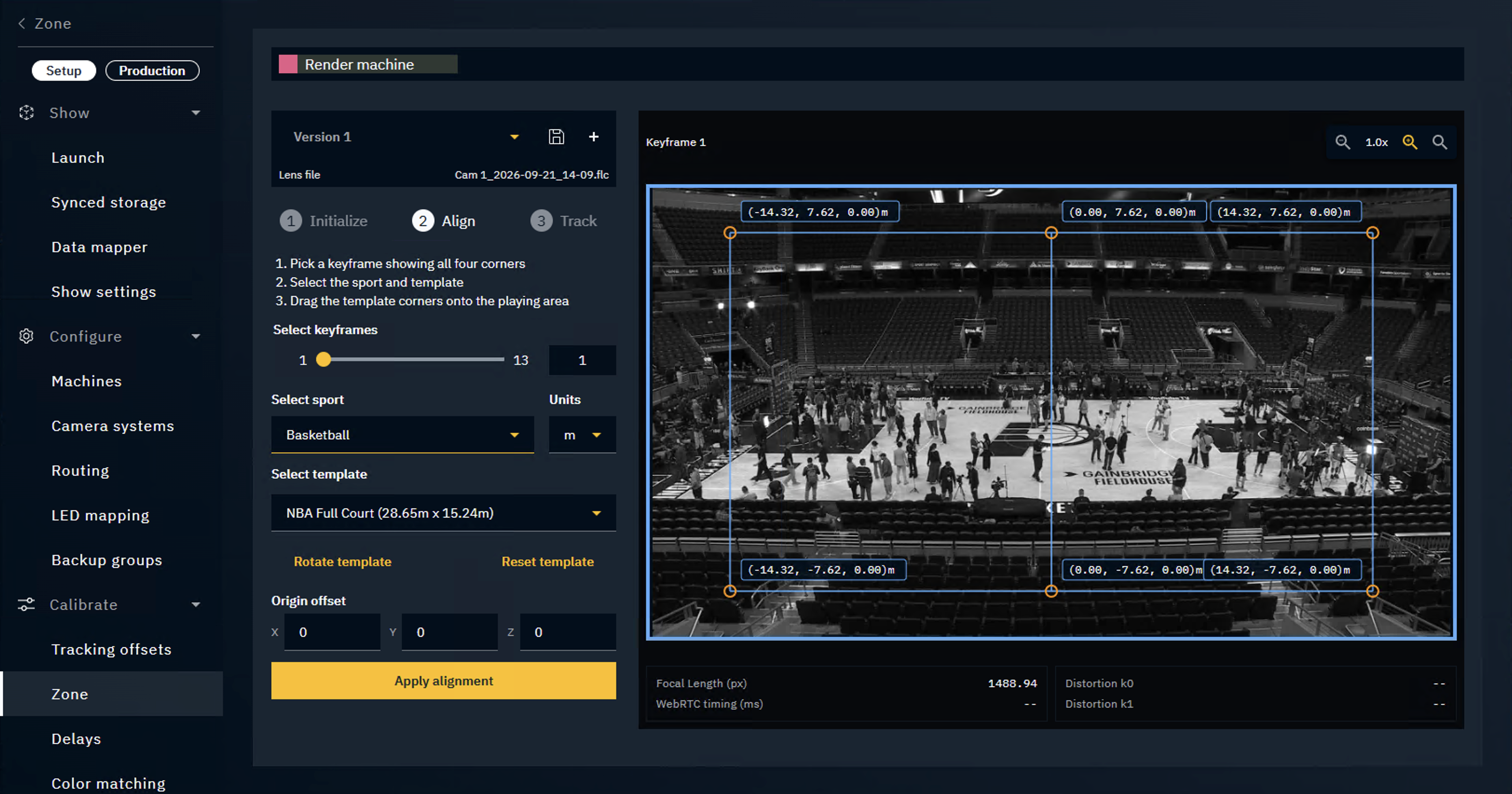The width and height of the screenshot is (1512, 794).
Task: Switch to Production mode
Action: tap(152, 70)
